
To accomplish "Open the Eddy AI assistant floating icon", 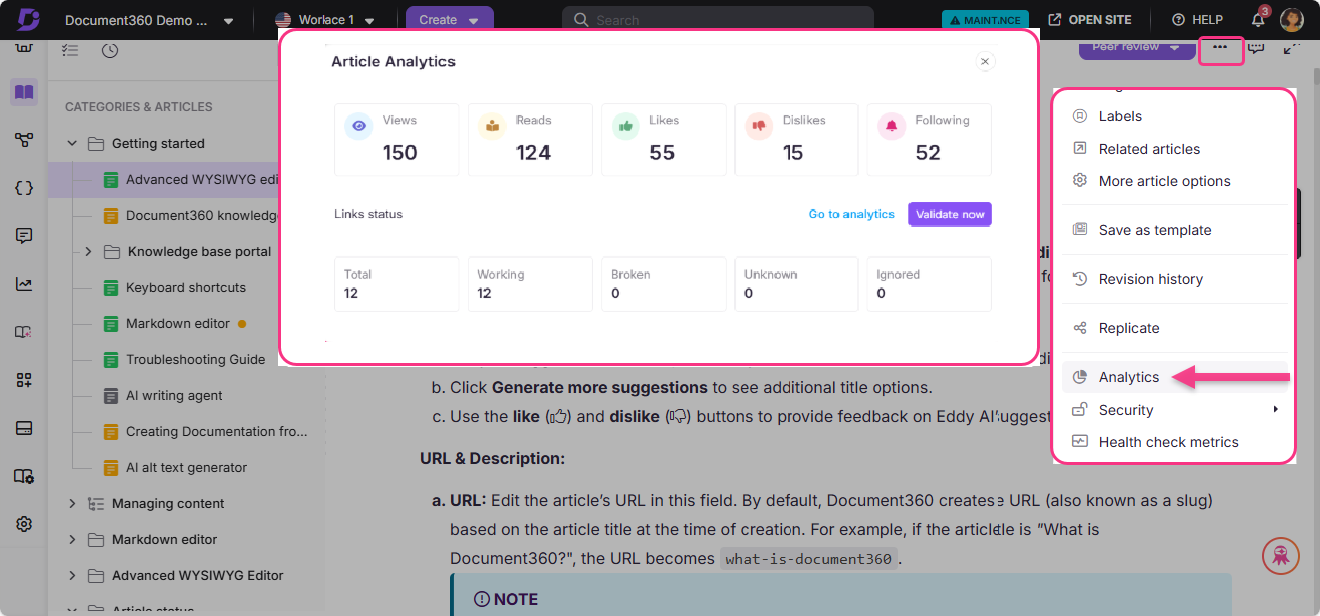I will pyautogui.click(x=1281, y=554).
